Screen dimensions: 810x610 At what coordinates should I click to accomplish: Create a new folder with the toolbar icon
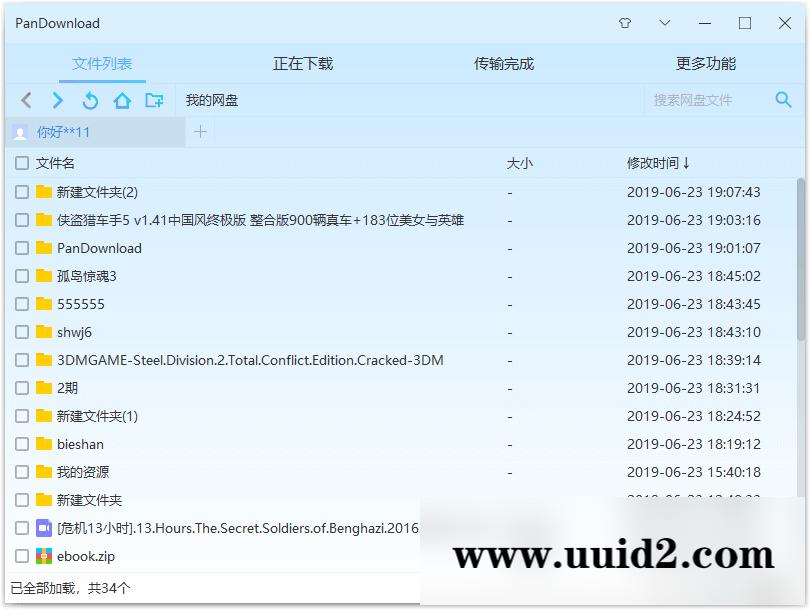click(x=153, y=100)
